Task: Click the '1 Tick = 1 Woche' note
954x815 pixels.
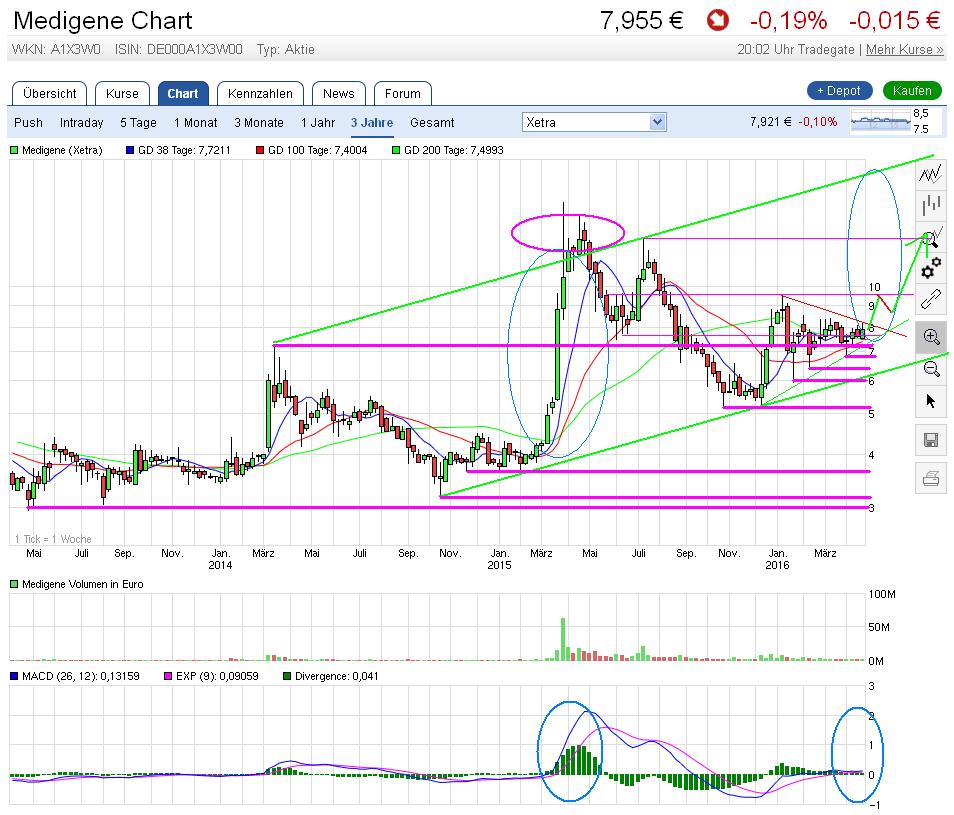Action: pos(53,539)
